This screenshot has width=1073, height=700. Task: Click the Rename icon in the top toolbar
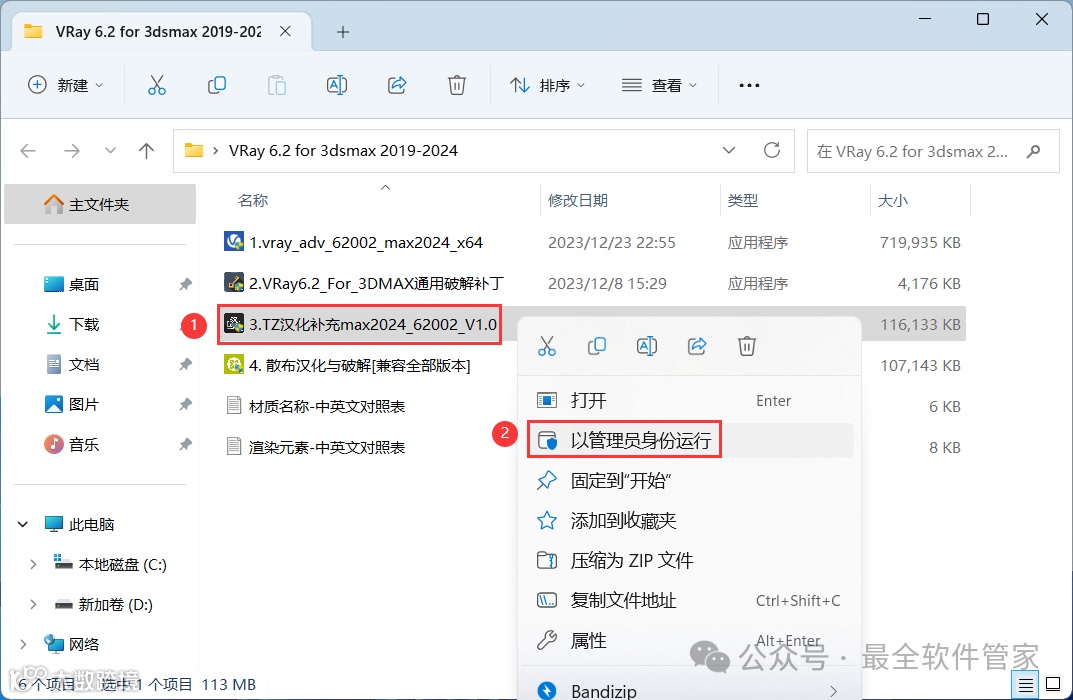tap(337, 85)
